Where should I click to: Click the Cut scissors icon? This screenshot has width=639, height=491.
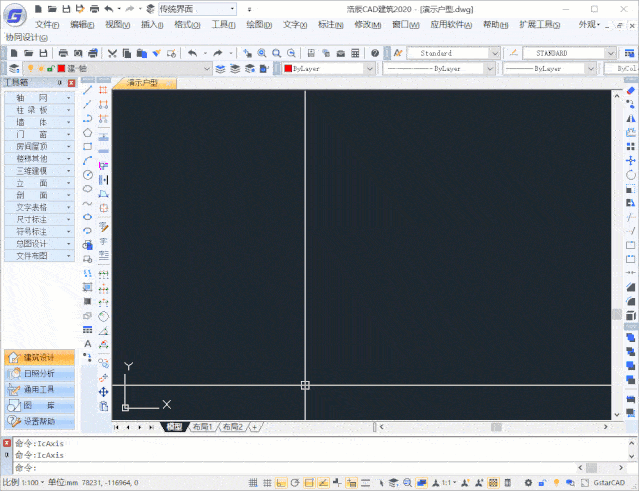[x=112, y=53]
